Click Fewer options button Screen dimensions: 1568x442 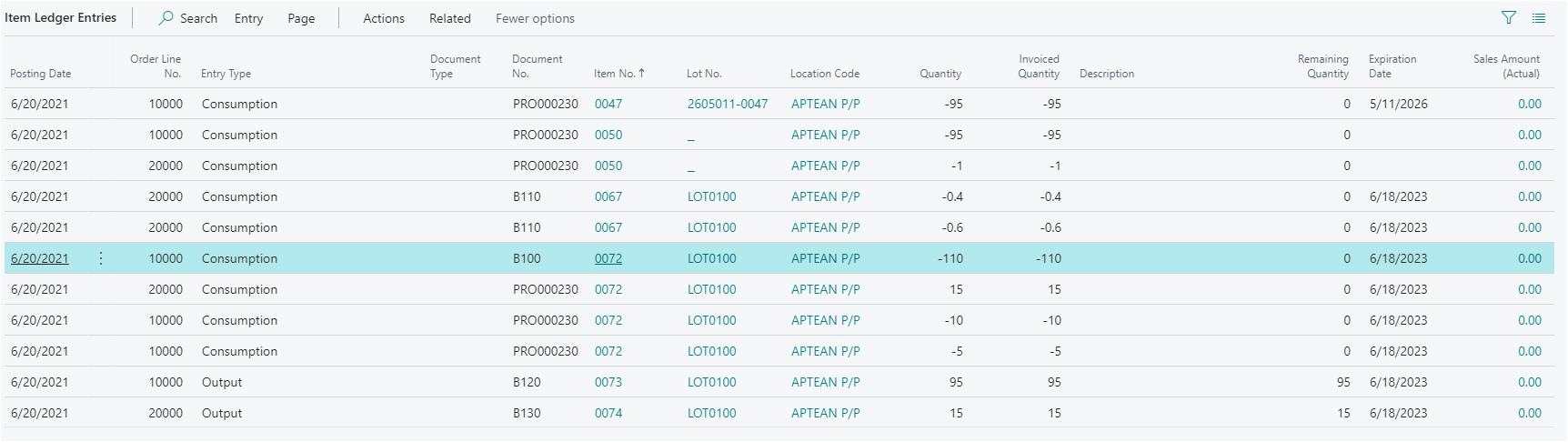point(535,18)
